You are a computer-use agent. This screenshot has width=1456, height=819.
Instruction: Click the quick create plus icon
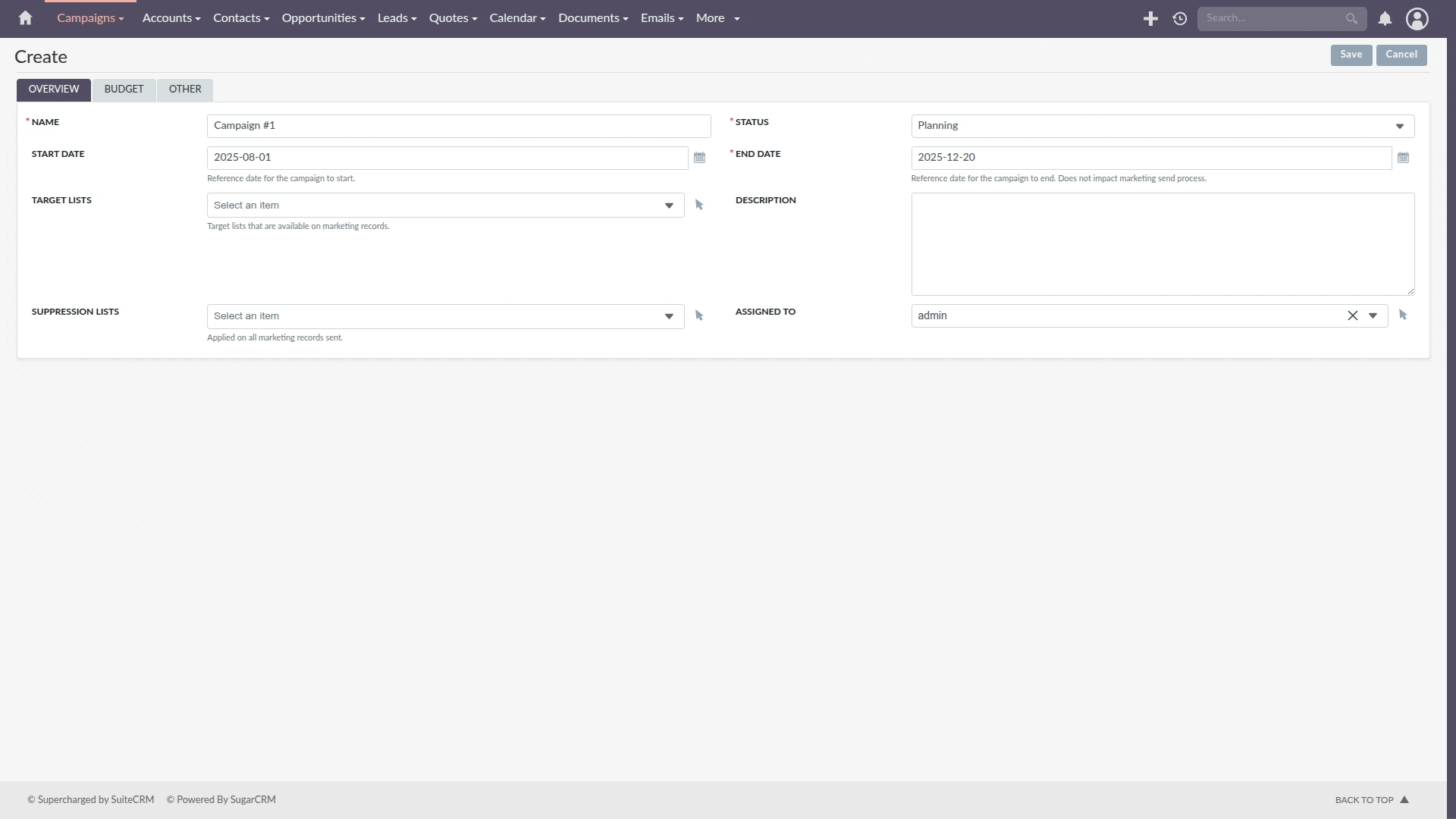pos(1150,19)
